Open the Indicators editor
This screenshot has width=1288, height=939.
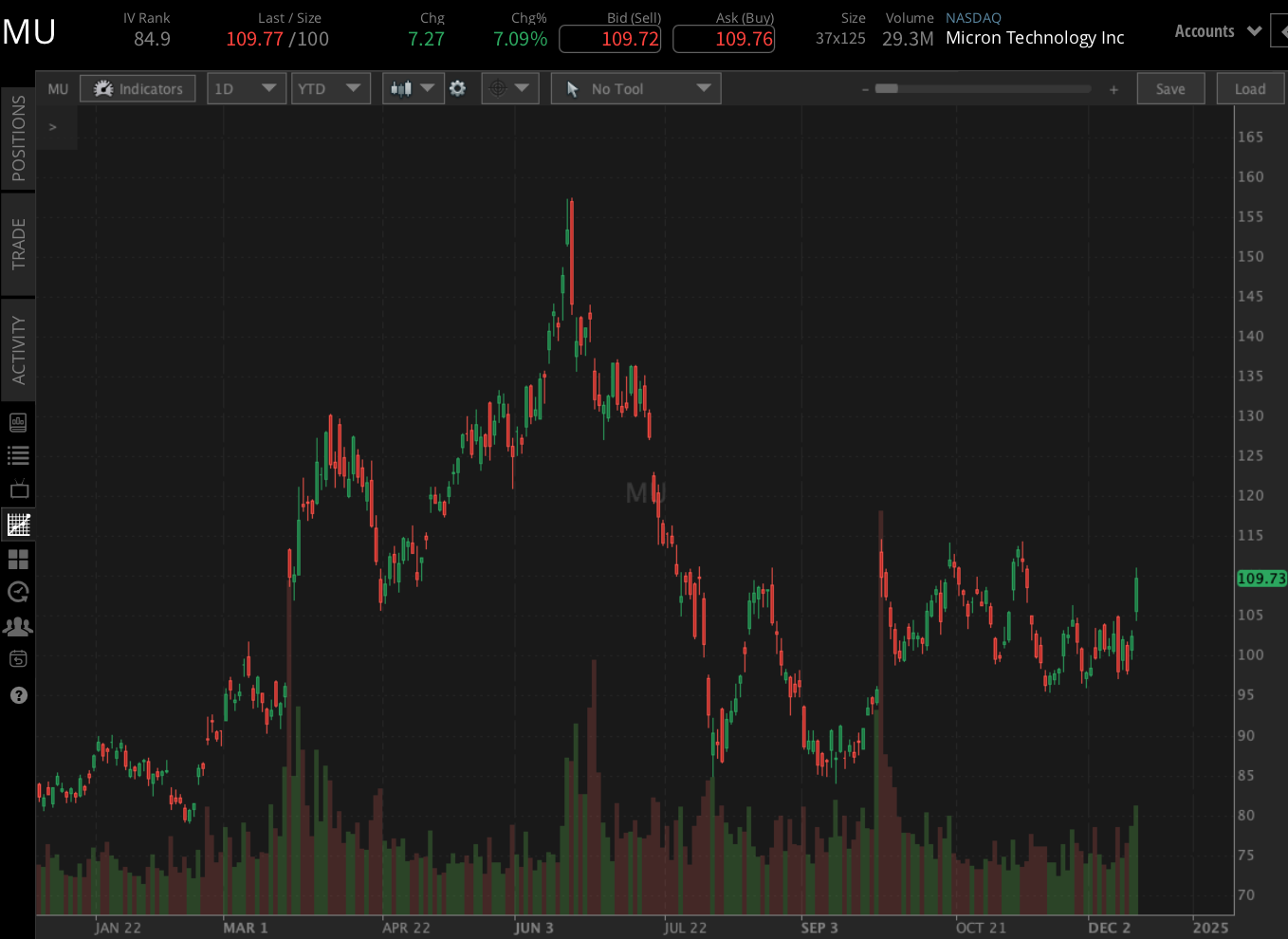point(138,87)
